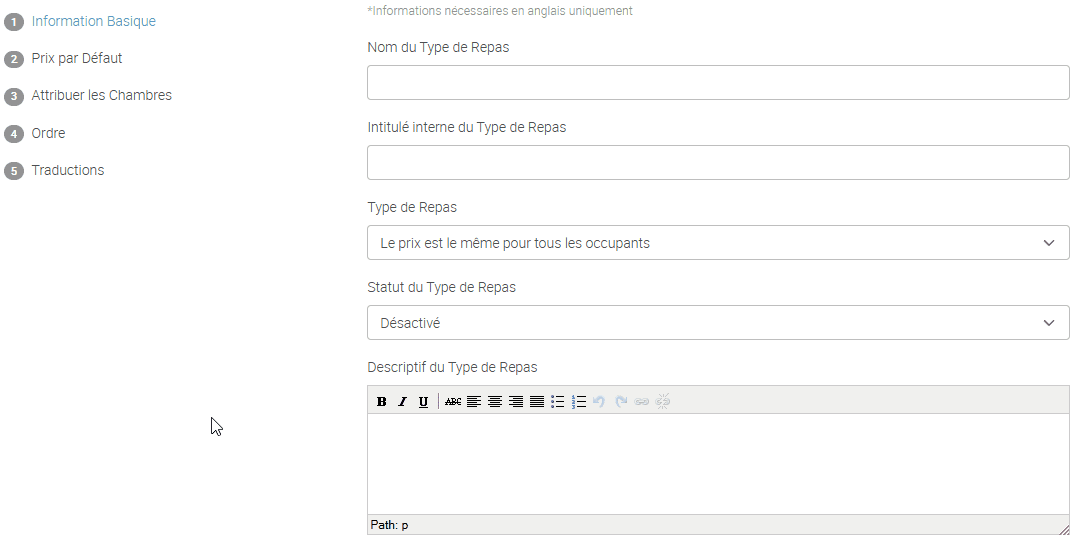Screen dimensions: 1072x554
Task: Toggle italic formatting in description editor
Action: point(402,402)
